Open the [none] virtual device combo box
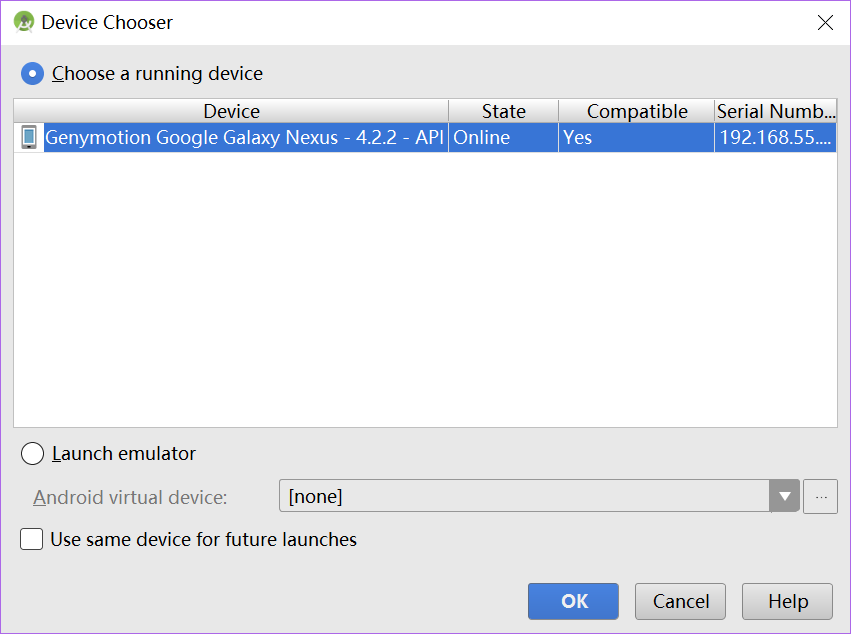851x634 pixels. point(539,496)
